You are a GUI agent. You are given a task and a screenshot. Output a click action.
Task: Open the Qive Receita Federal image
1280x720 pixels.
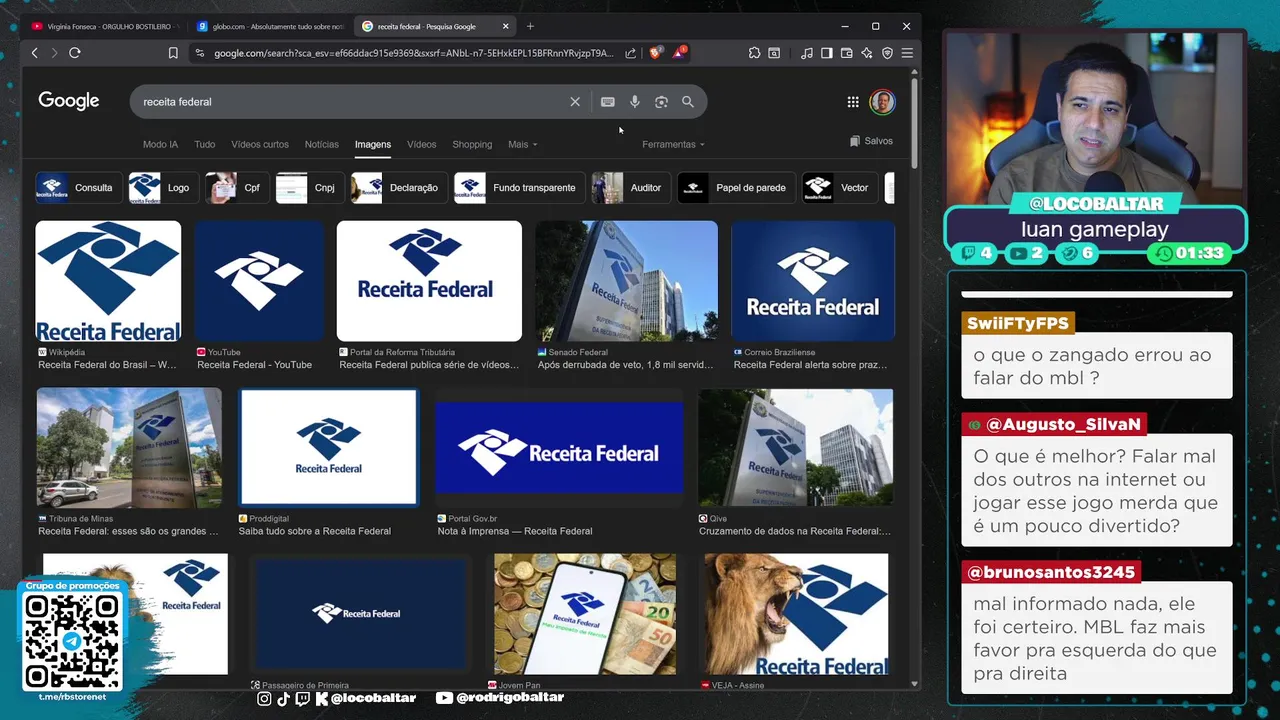(x=795, y=448)
